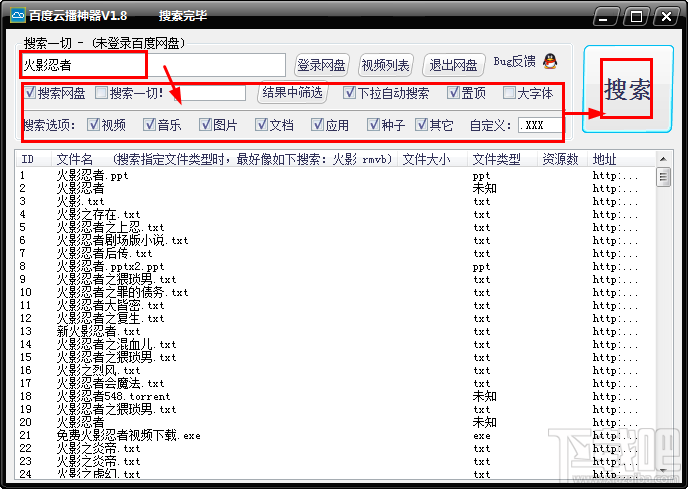Maximize the 百度云播神器 window

(636, 17)
